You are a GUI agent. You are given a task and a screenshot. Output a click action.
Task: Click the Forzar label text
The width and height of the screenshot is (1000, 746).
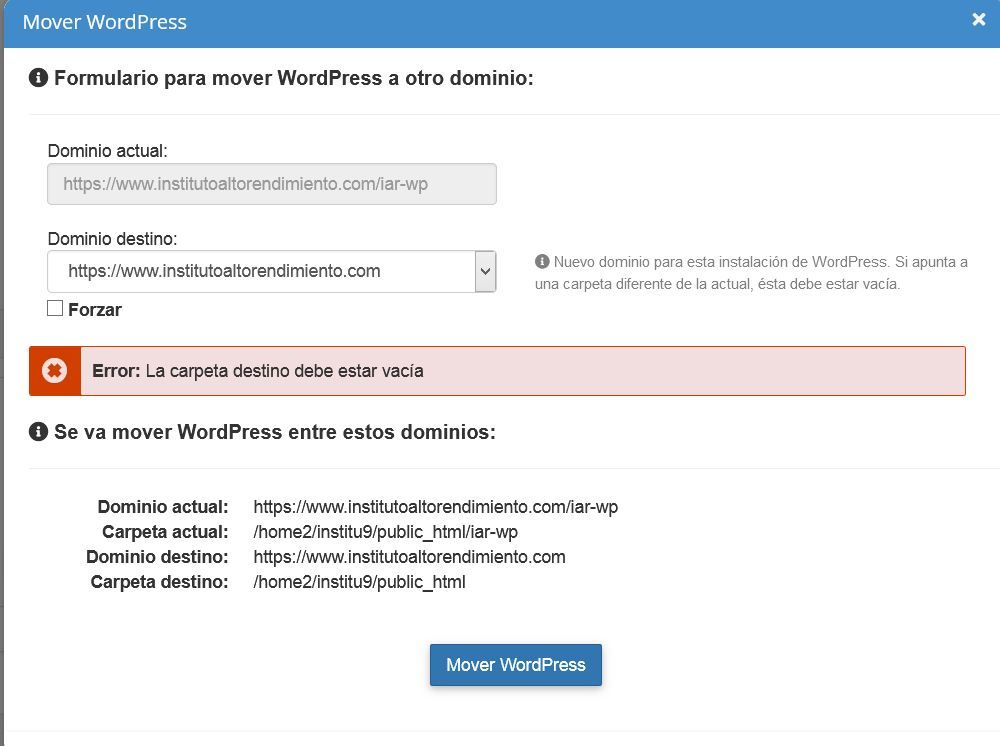tap(94, 310)
